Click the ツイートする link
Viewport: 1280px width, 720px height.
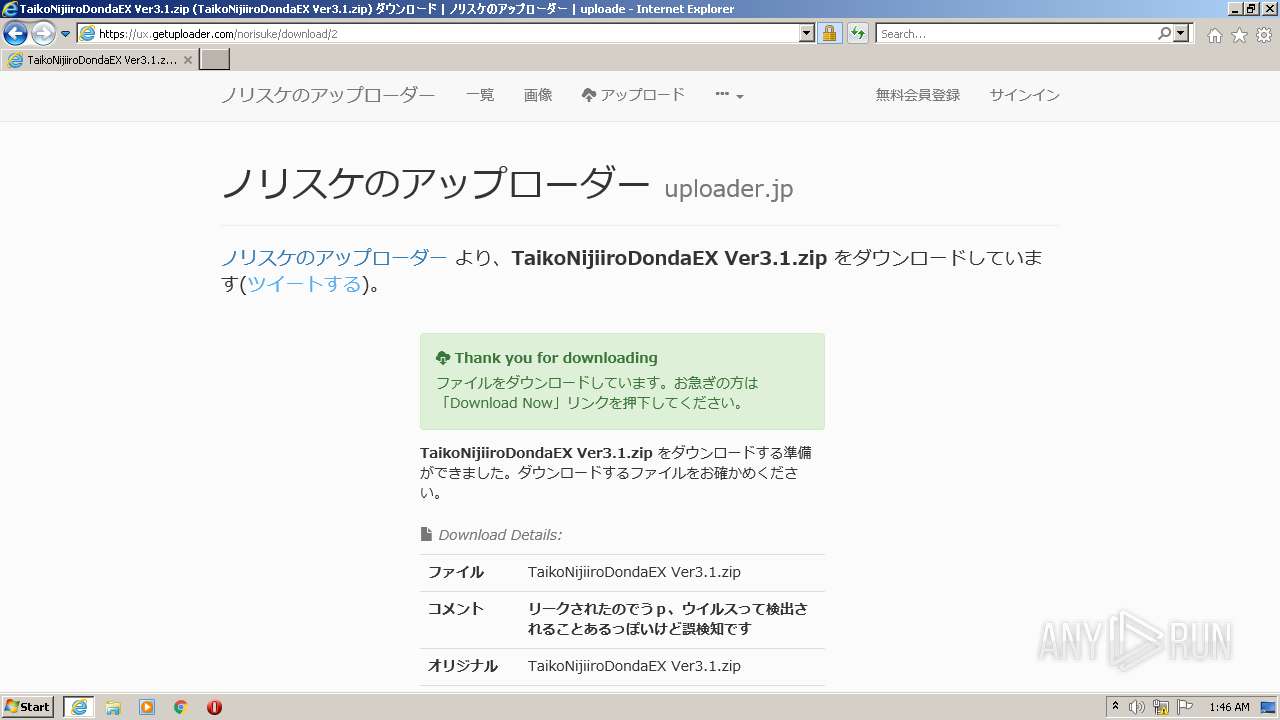coord(304,284)
